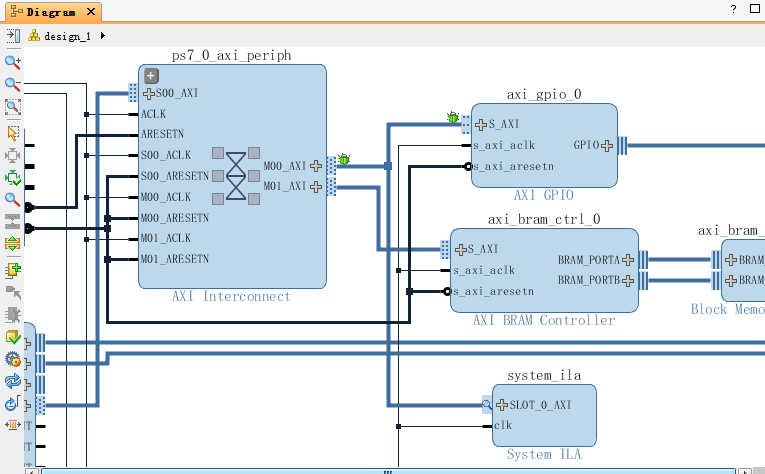Click the AXI BRAM Controller block label

click(544, 321)
